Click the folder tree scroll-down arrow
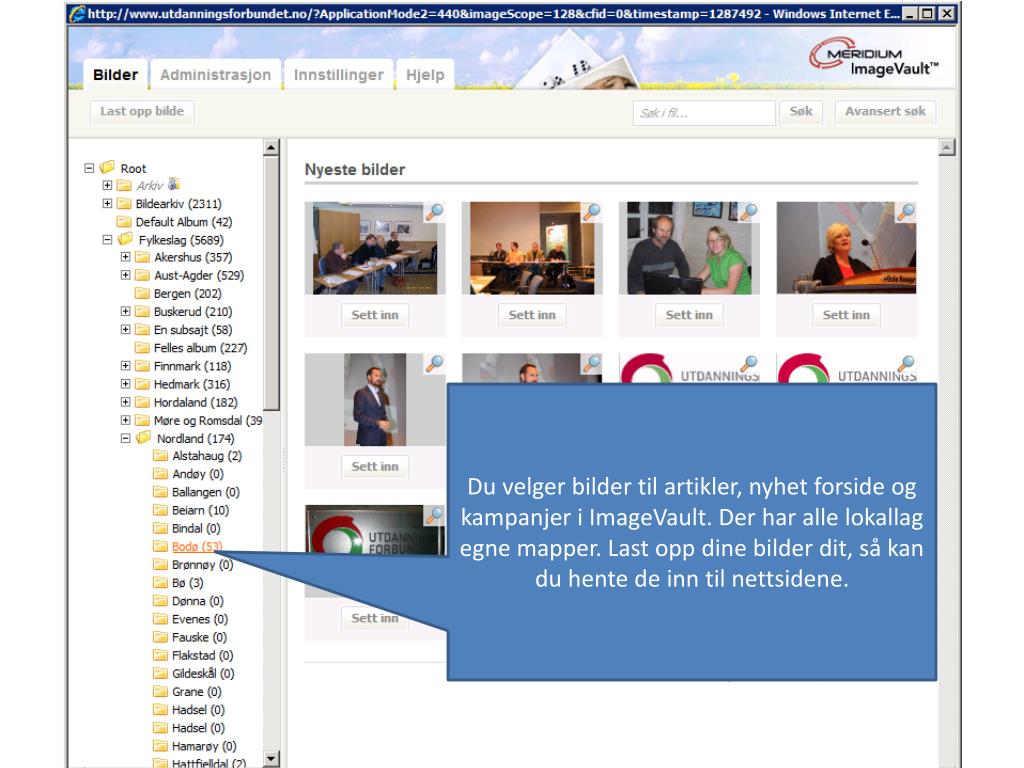Viewport: 1024px width, 768px height. tap(271, 759)
